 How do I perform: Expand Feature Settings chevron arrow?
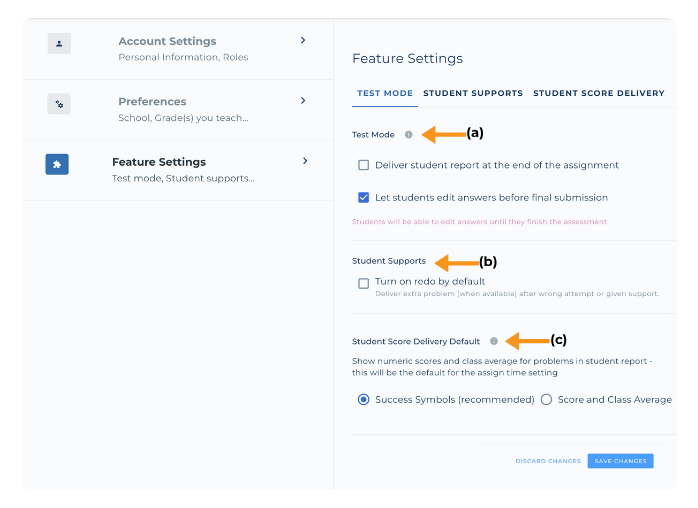[305, 161]
